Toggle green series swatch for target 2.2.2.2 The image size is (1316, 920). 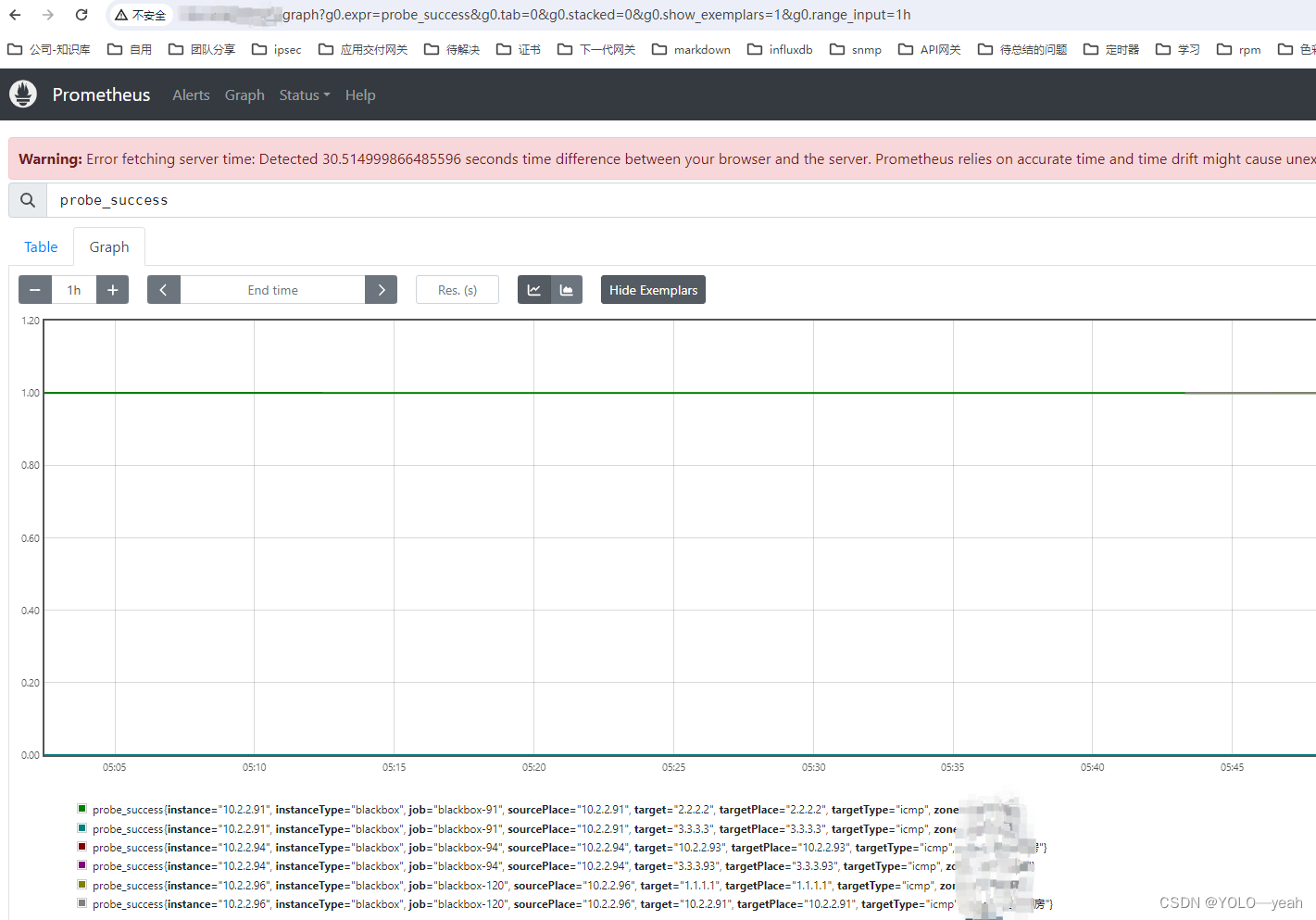(x=81, y=809)
